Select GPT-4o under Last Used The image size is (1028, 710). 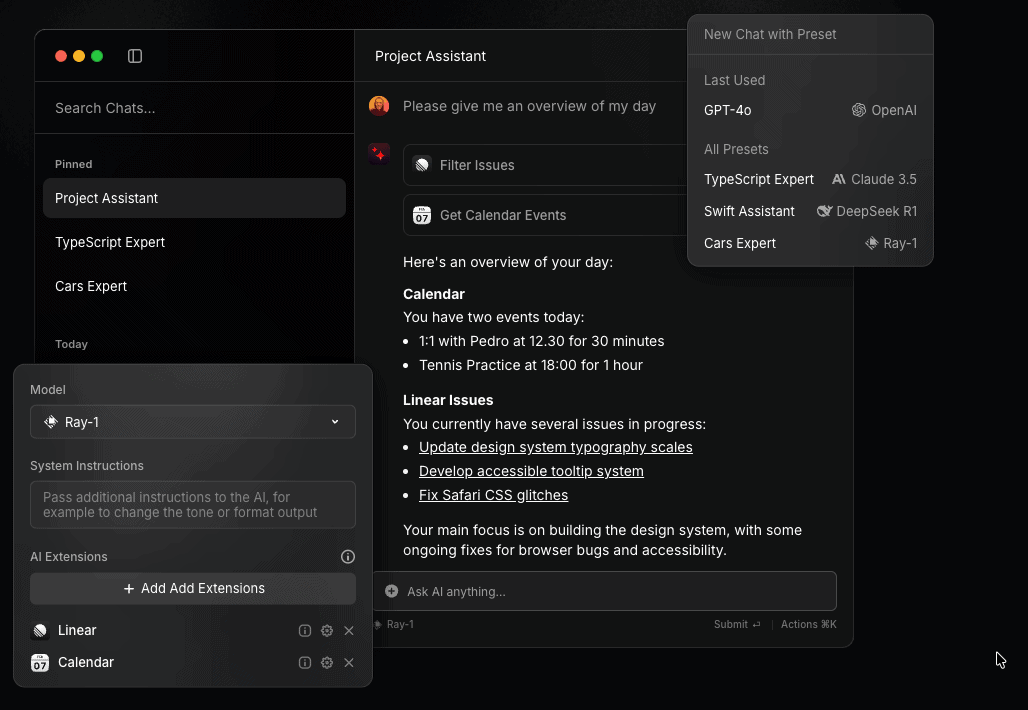click(x=727, y=110)
